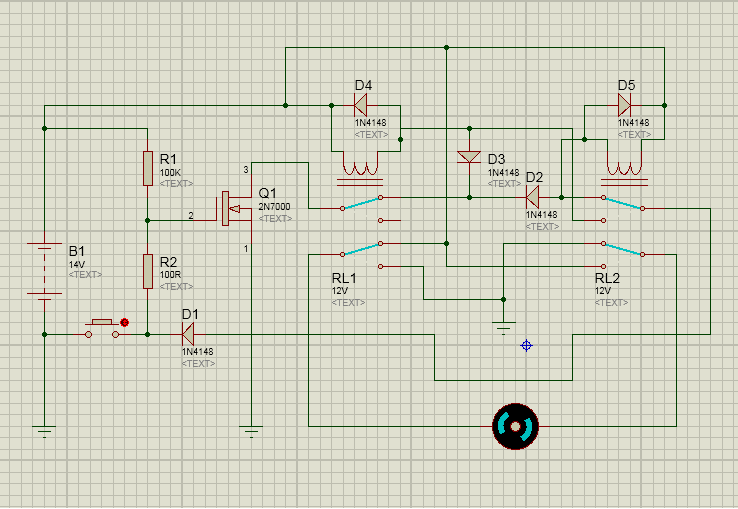Select diode D4 symbol
Screen dimensions: 738x509
[x=361, y=105]
